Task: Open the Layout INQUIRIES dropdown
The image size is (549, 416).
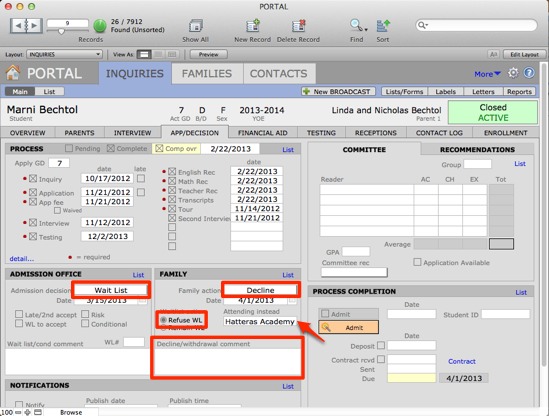Action: coord(64,54)
